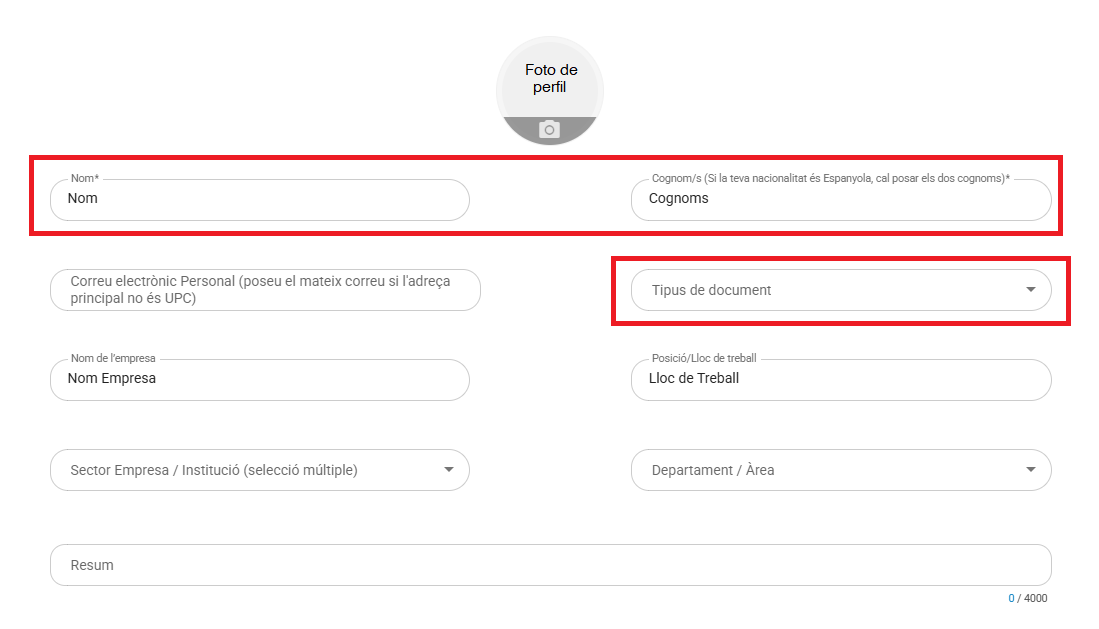Viewport: 1099px width, 629px height.
Task: Click the camera icon to upload photo
Action: coord(549,130)
